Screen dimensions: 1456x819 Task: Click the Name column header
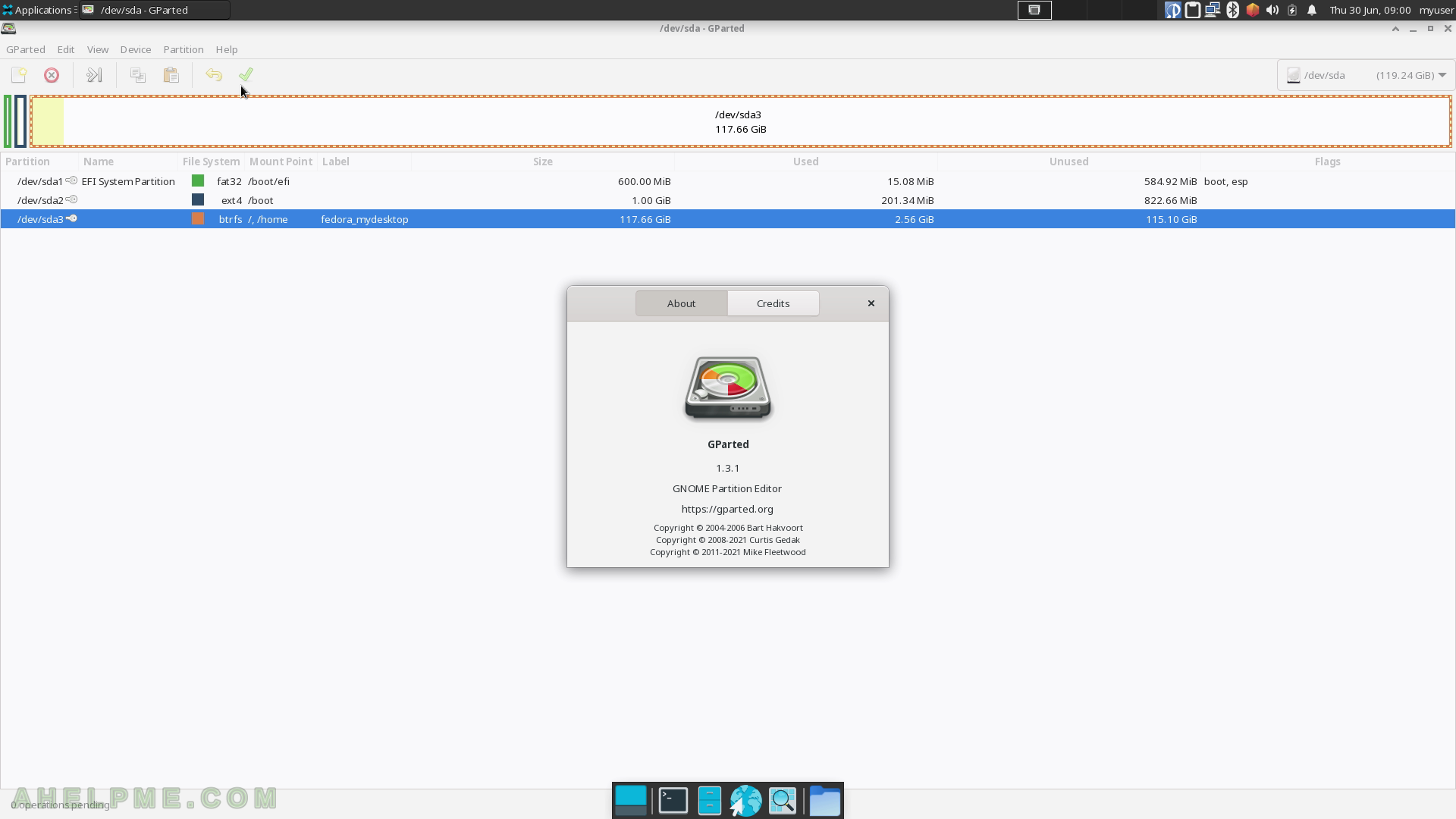pos(127,162)
